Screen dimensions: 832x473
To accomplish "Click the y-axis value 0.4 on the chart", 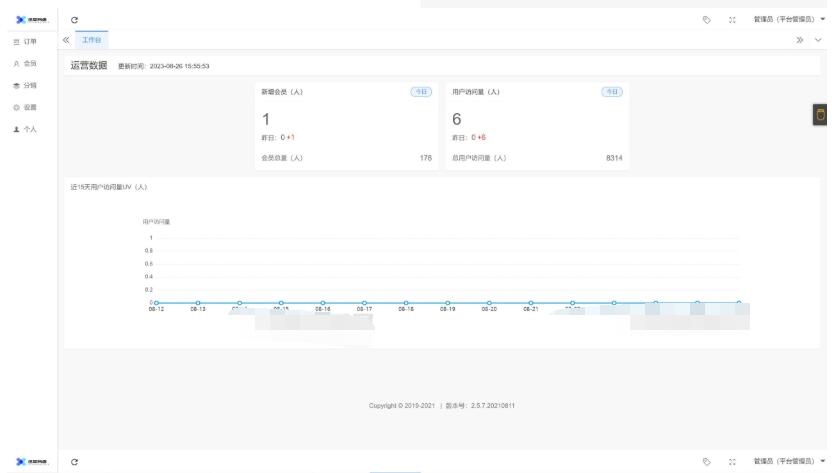I will (x=149, y=277).
